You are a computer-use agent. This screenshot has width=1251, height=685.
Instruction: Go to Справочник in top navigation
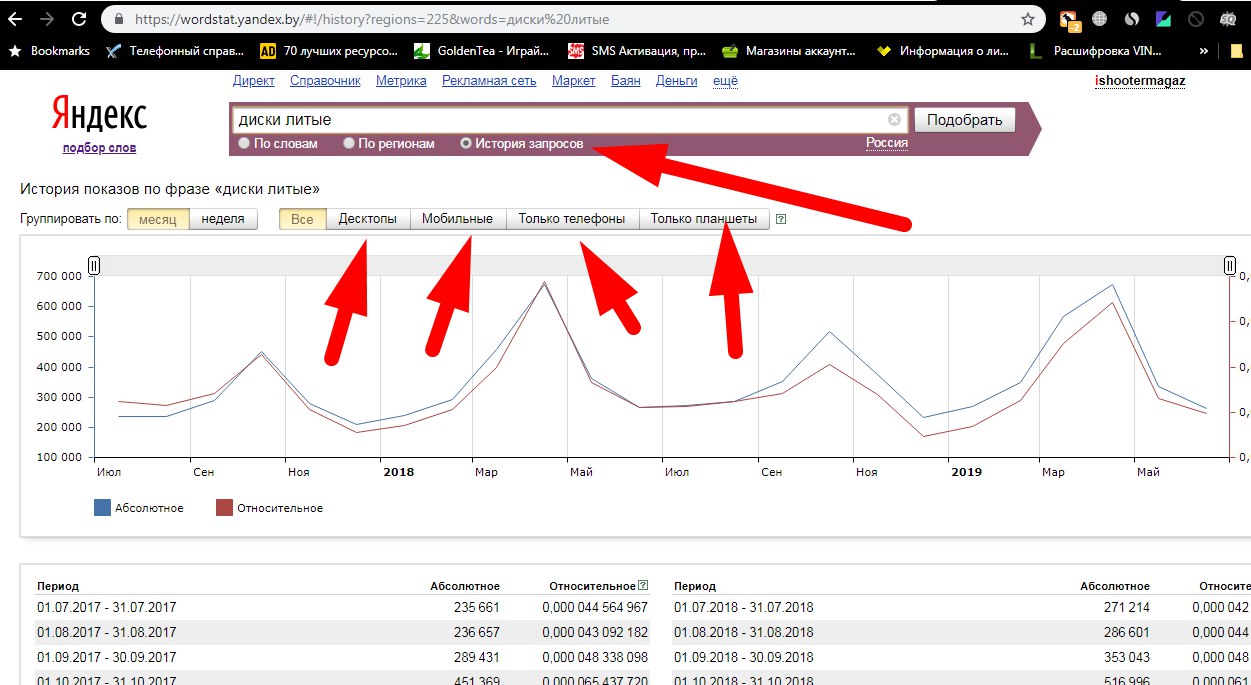[x=325, y=81]
